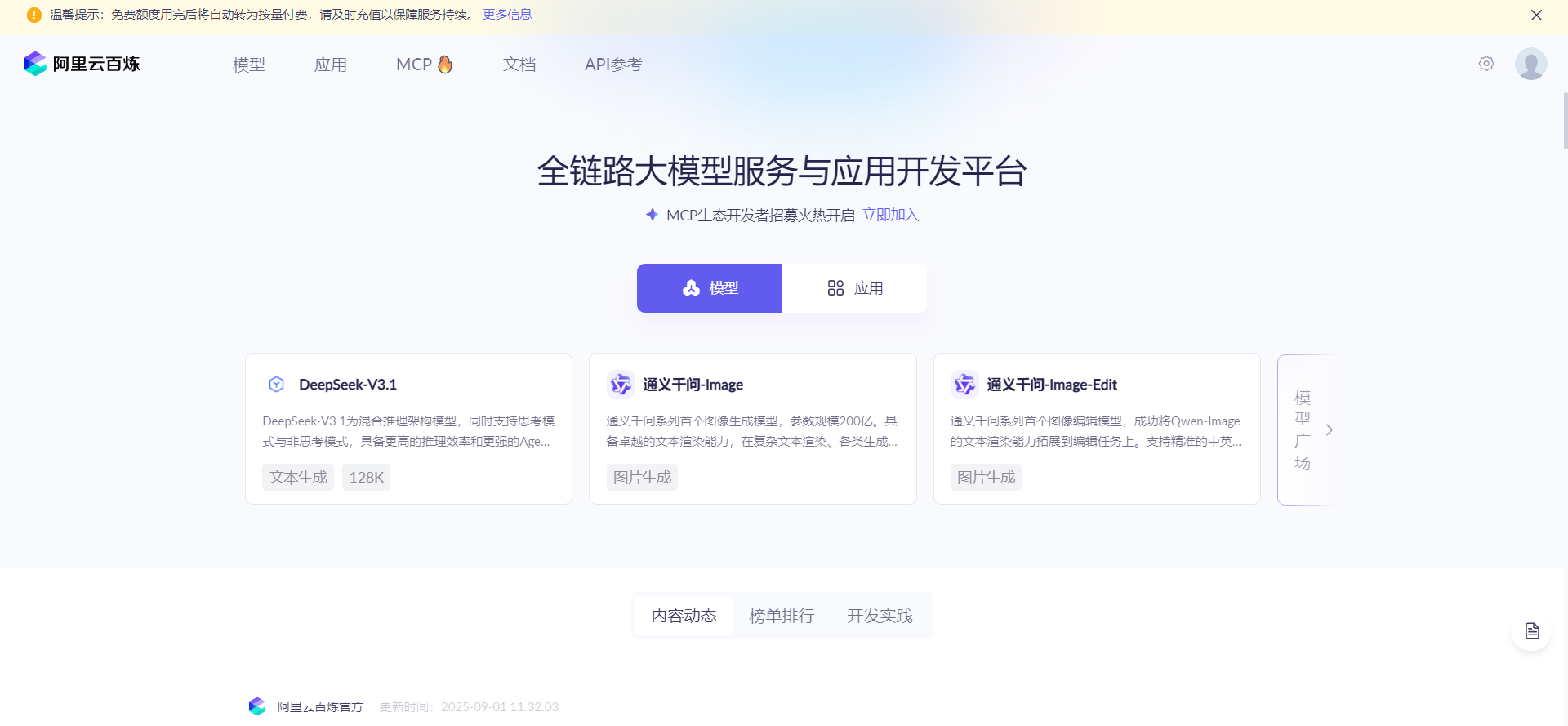Open the user avatar menu

[1531, 64]
